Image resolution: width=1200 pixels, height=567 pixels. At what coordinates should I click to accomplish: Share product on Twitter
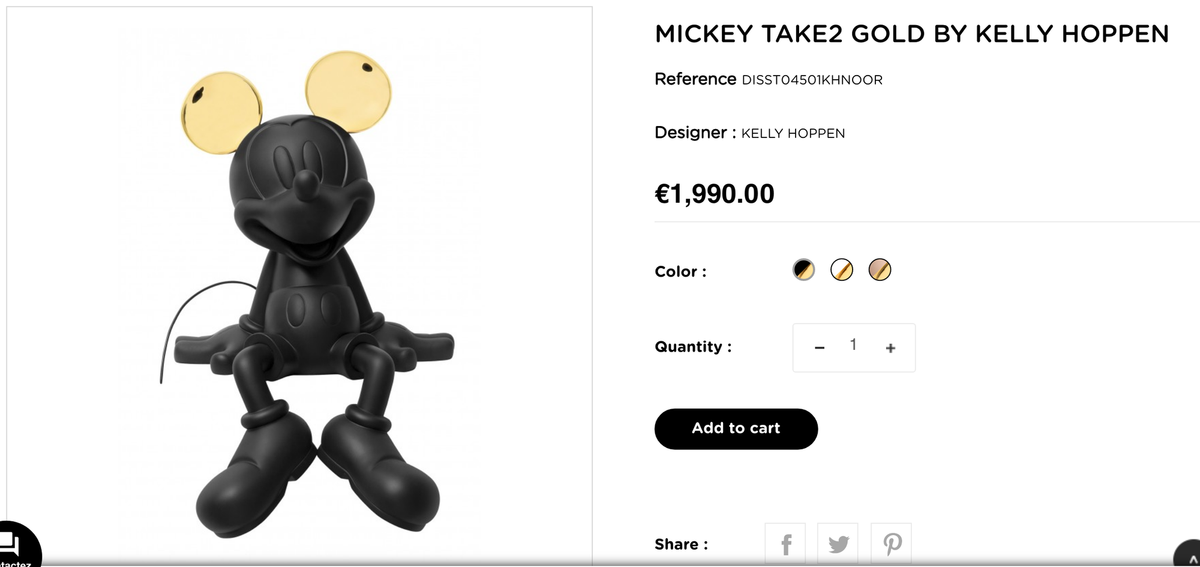[x=838, y=544]
